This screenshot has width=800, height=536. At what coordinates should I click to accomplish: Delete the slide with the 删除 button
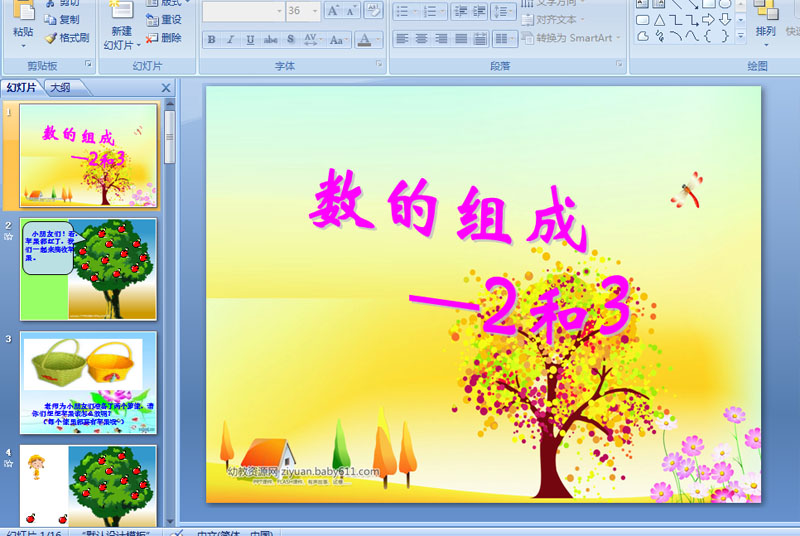pyautogui.click(x=163, y=38)
